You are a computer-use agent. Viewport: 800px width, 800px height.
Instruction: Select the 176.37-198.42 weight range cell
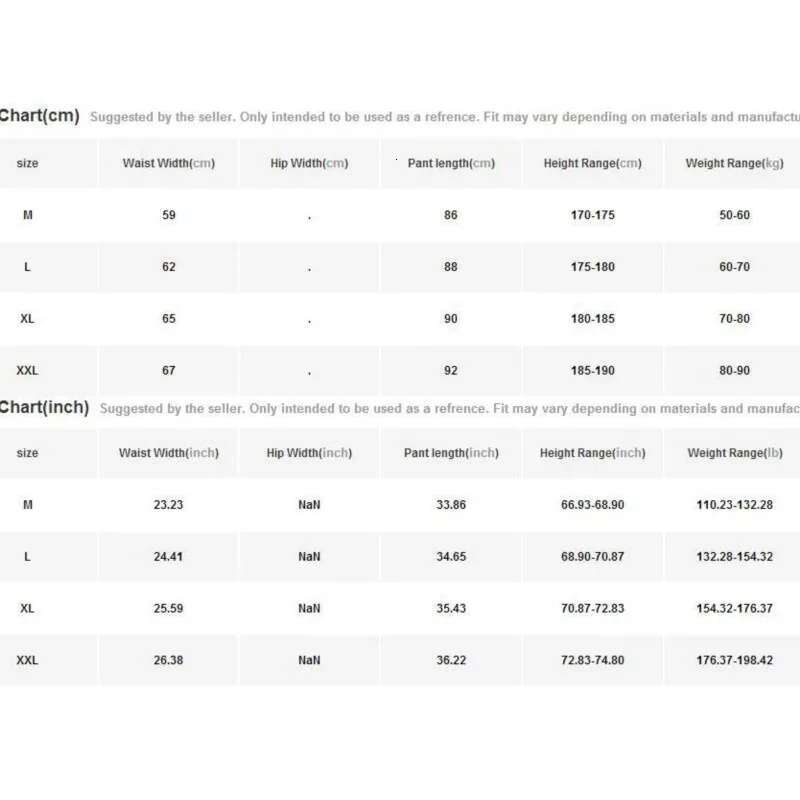coord(734,661)
